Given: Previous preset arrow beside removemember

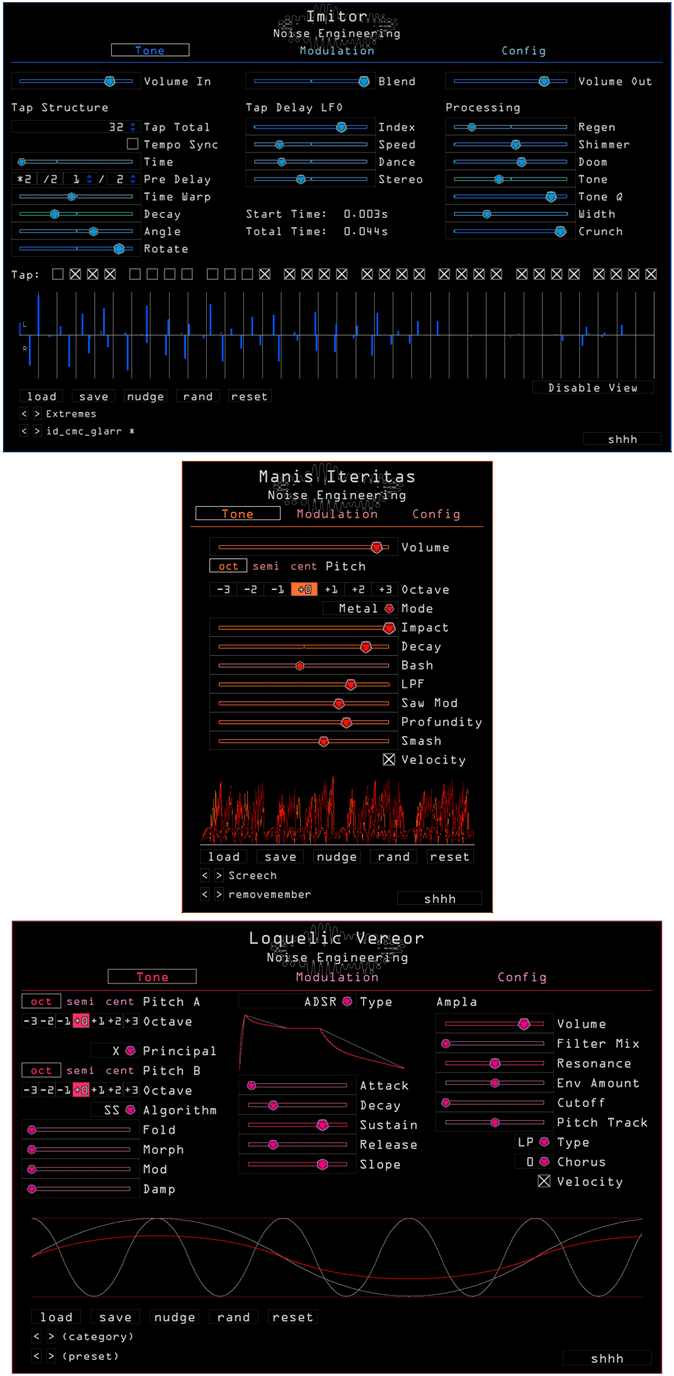Looking at the screenshot, I should pyautogui.click(x=206, y=895).
